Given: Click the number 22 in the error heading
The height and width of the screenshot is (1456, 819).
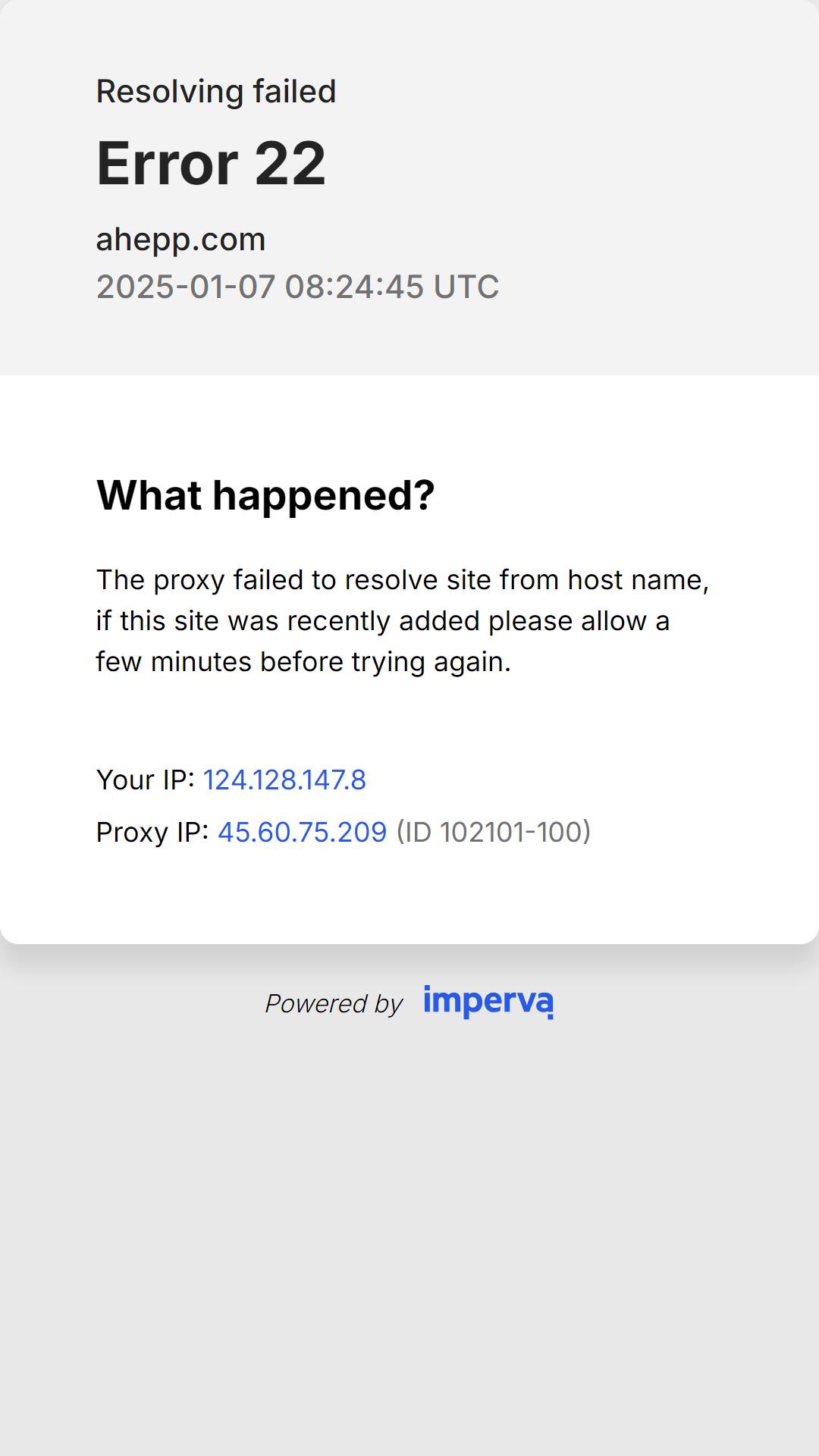Looking at the screenshot, I should 290,163.
